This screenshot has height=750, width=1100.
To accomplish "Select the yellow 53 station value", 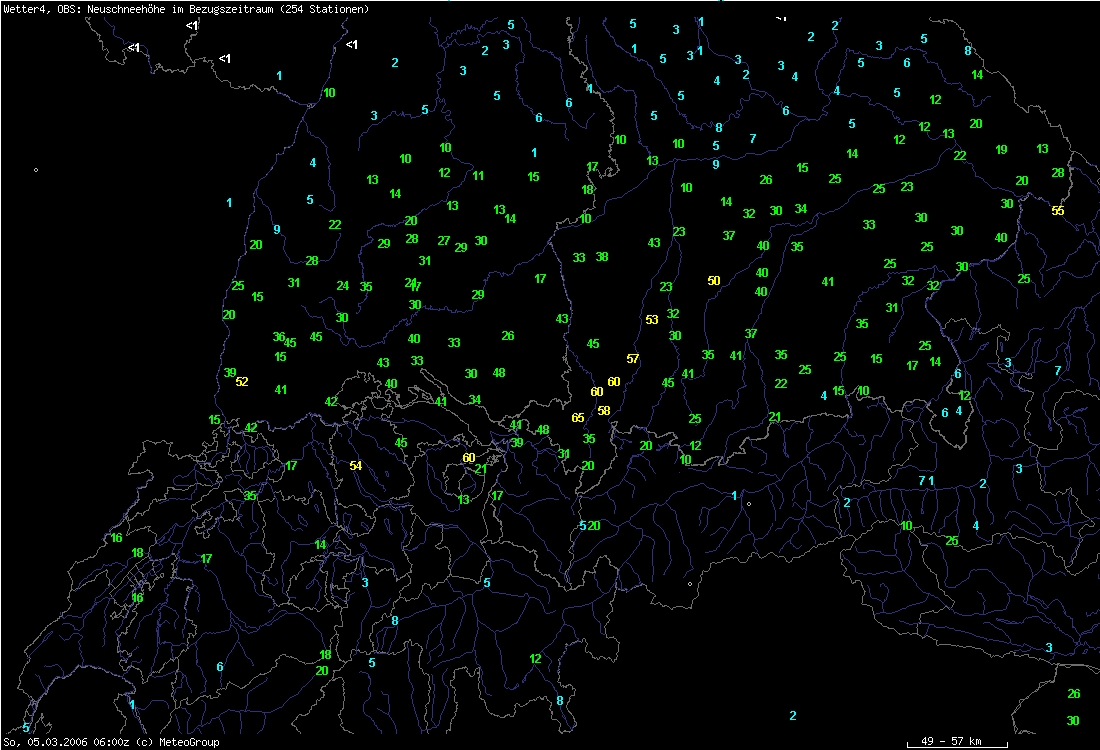I will [x=652, y=320].
